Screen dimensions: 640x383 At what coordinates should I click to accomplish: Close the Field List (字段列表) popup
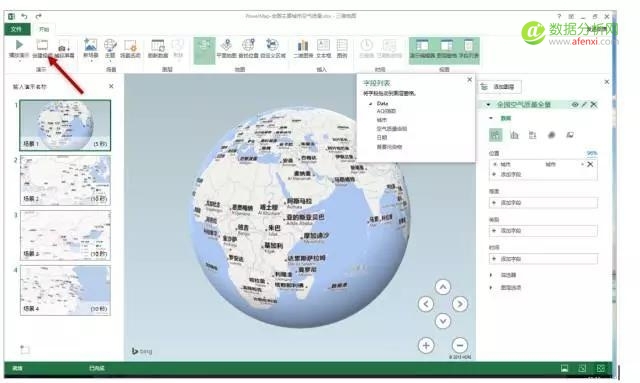tap(469, 80)
